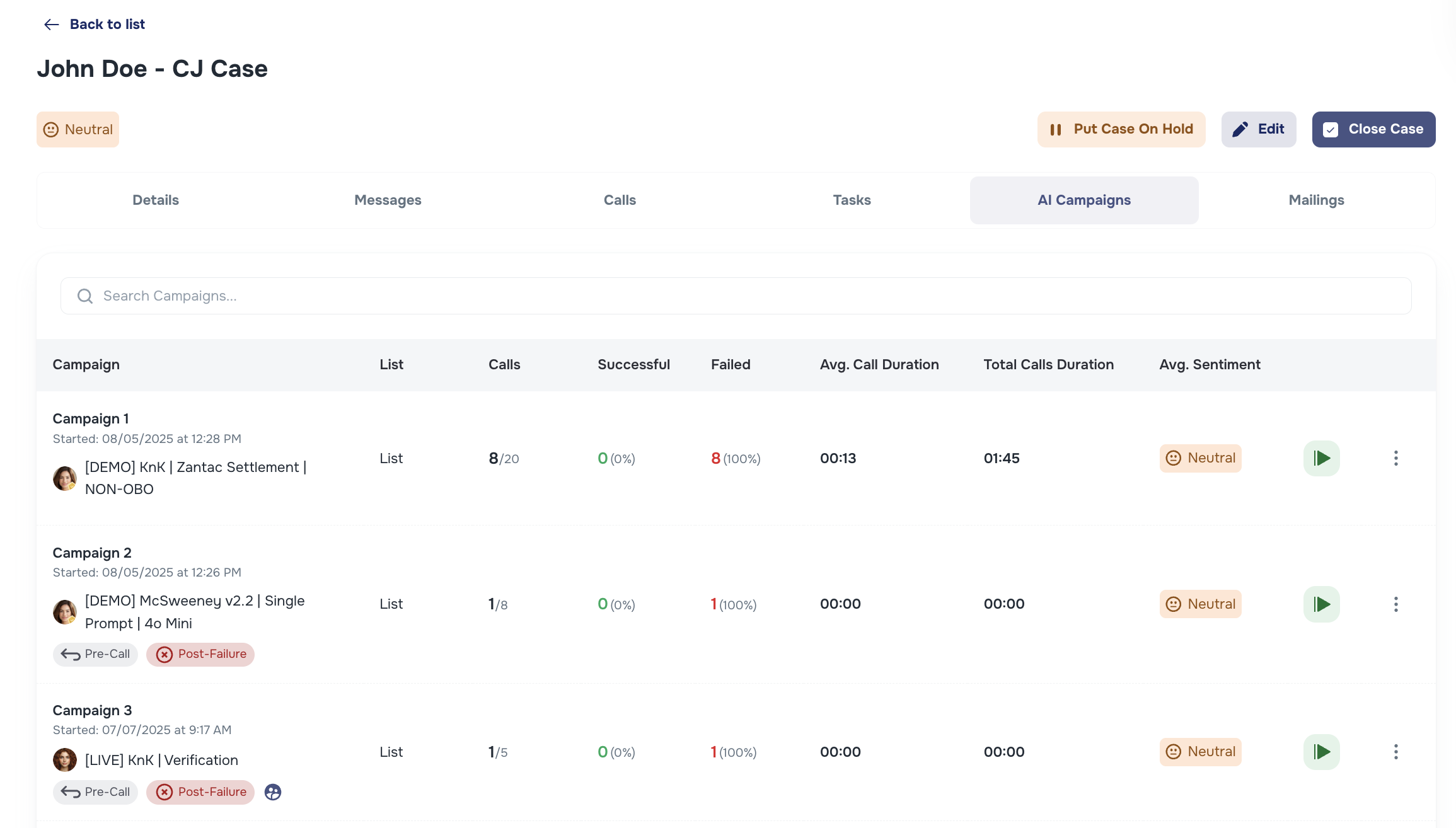Click the Neutral sentiment badge on Campaign 2

coord(1200,604)
